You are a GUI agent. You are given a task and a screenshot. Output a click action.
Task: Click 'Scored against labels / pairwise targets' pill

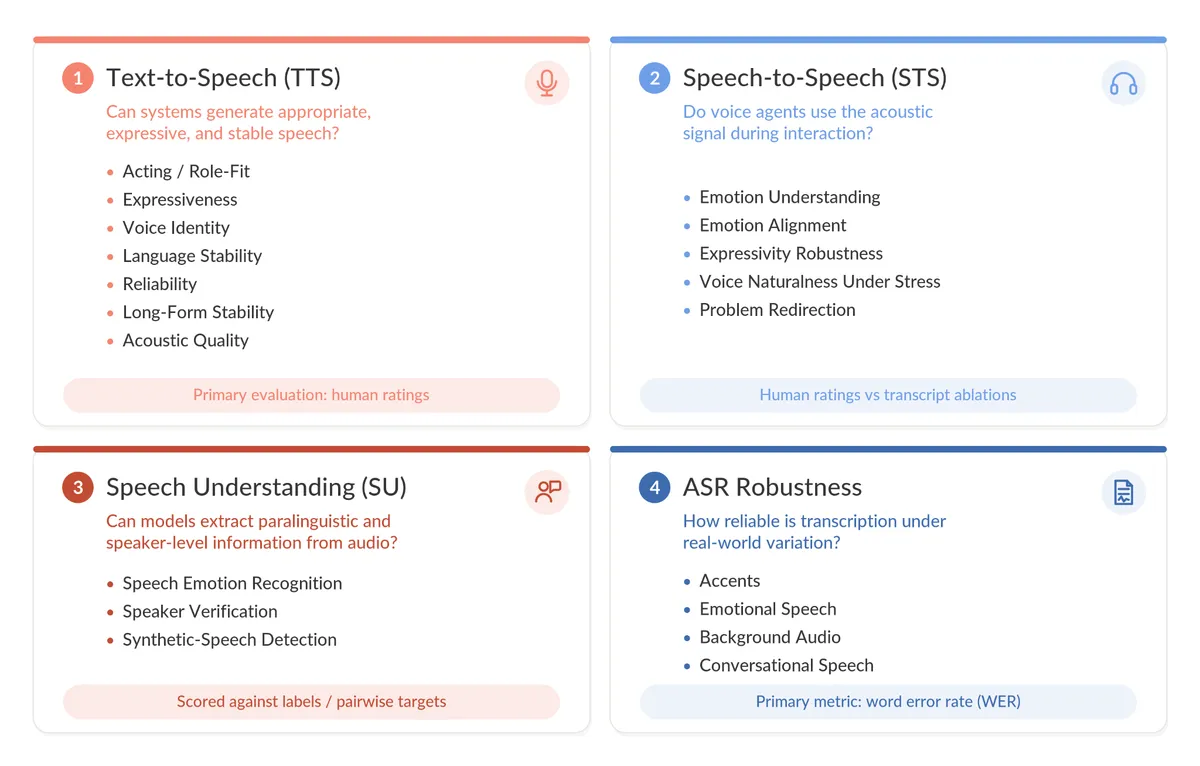tap(311, 702)
